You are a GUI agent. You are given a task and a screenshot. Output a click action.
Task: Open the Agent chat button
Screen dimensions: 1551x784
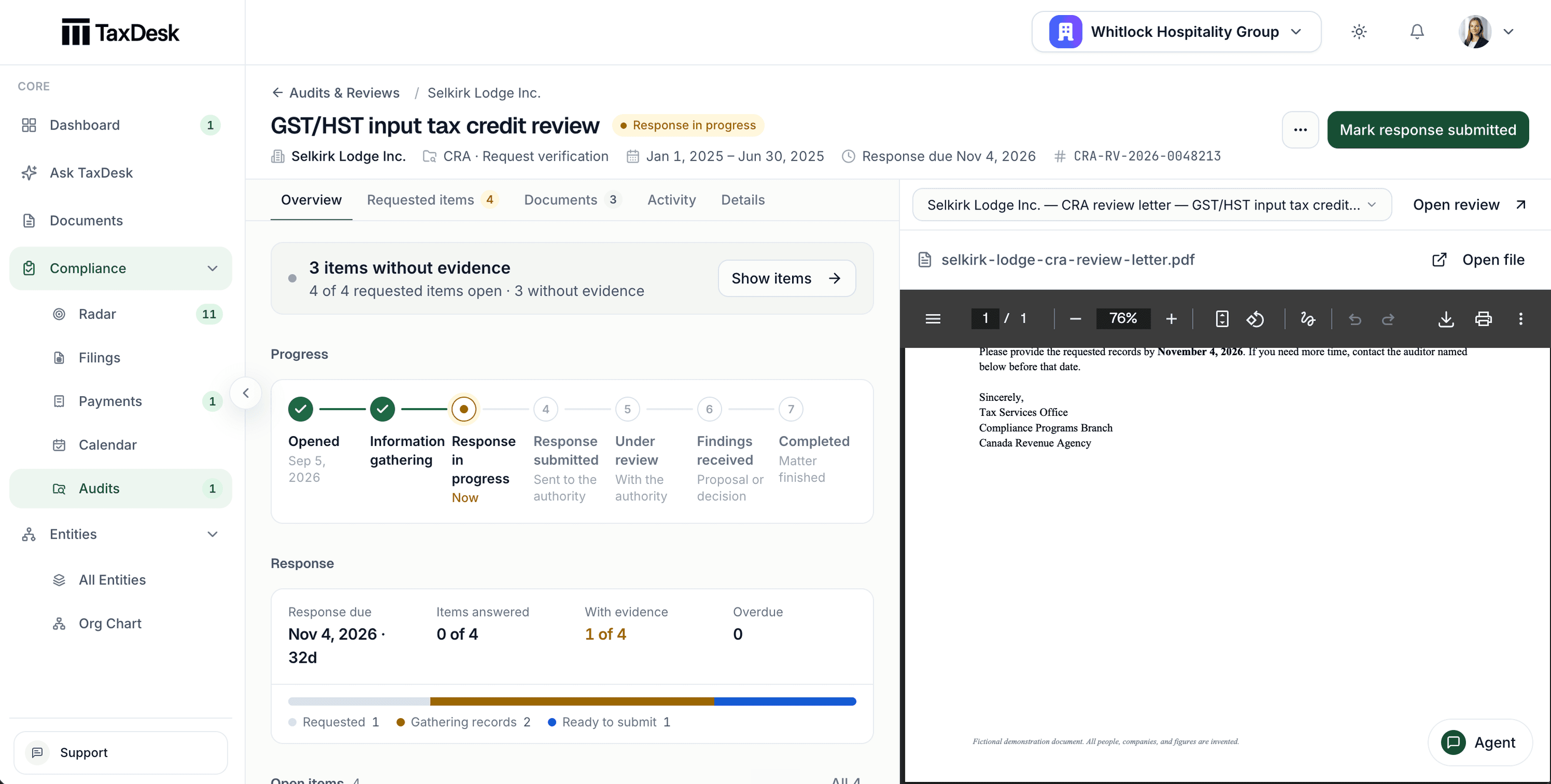coord(1479,743)
